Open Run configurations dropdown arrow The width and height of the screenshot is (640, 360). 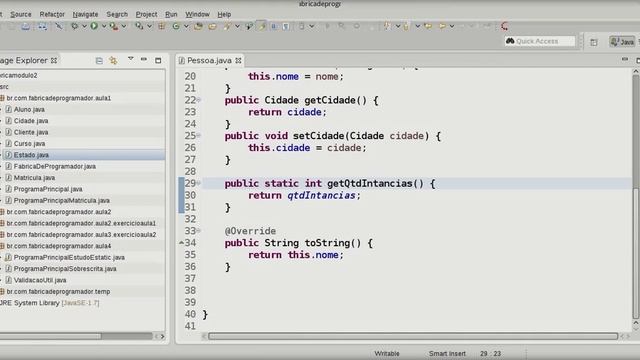click(104, 26)
